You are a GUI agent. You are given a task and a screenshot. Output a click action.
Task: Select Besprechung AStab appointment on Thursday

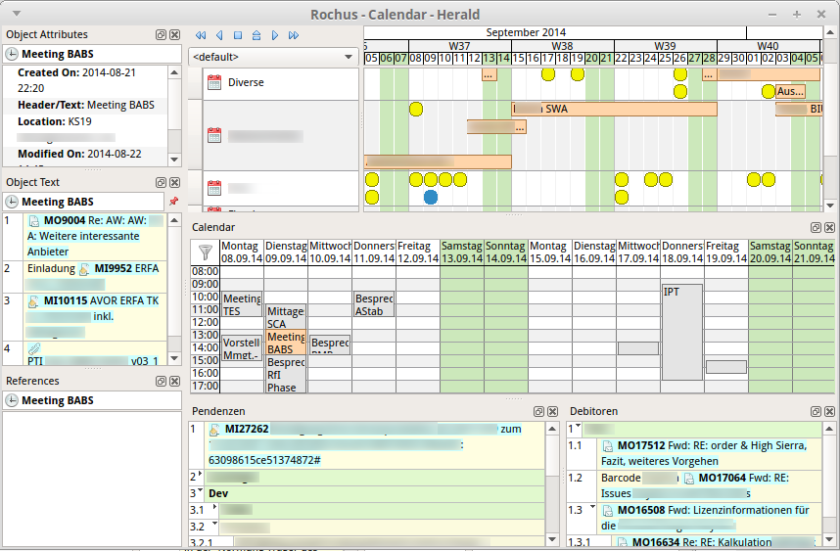(x=373, y=304)
